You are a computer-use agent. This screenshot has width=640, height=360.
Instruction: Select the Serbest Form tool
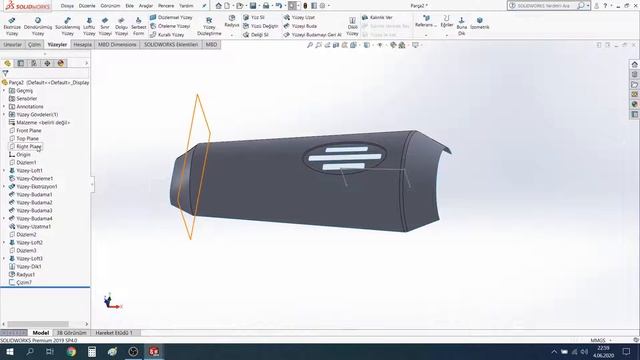[138, 27]
